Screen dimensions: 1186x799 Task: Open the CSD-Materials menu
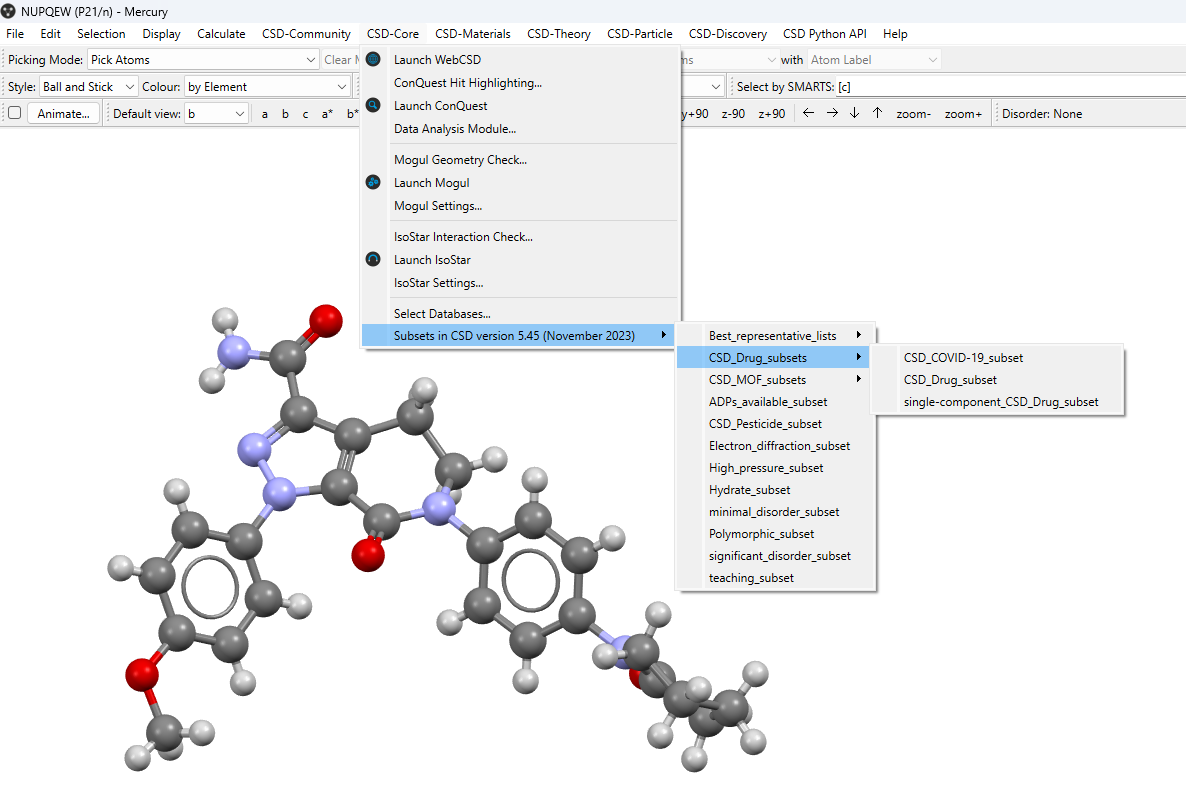pyautogui.click(x=472, y=33)
